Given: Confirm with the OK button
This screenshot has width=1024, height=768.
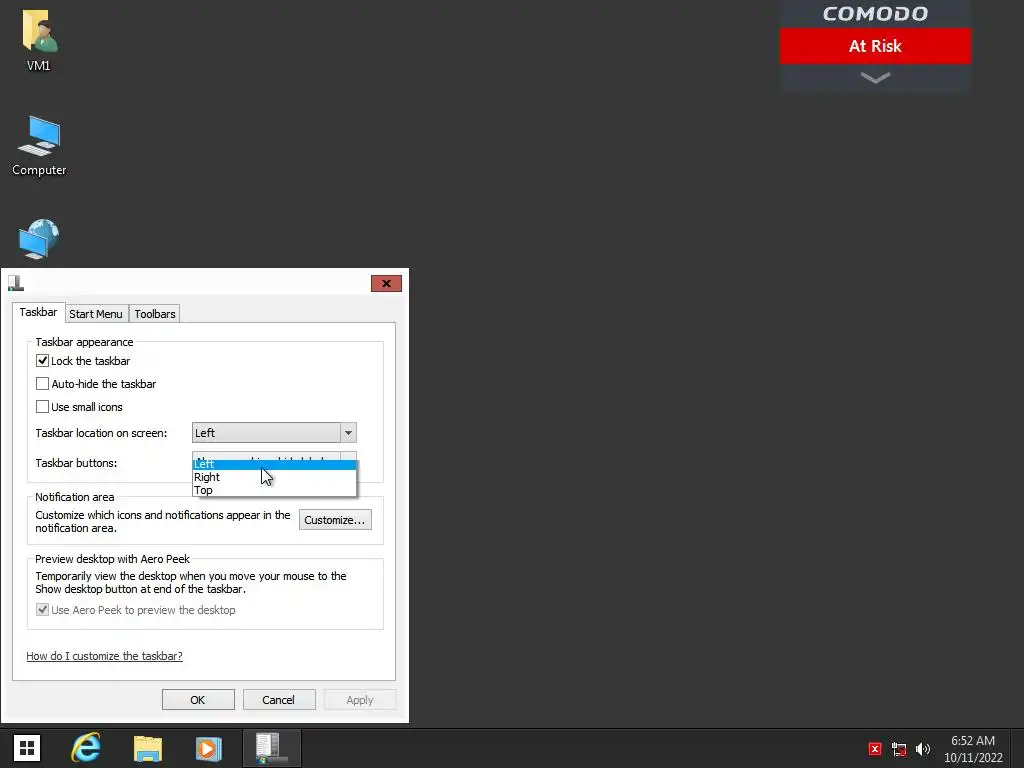Looking at the screenshot, I should 198,699.
